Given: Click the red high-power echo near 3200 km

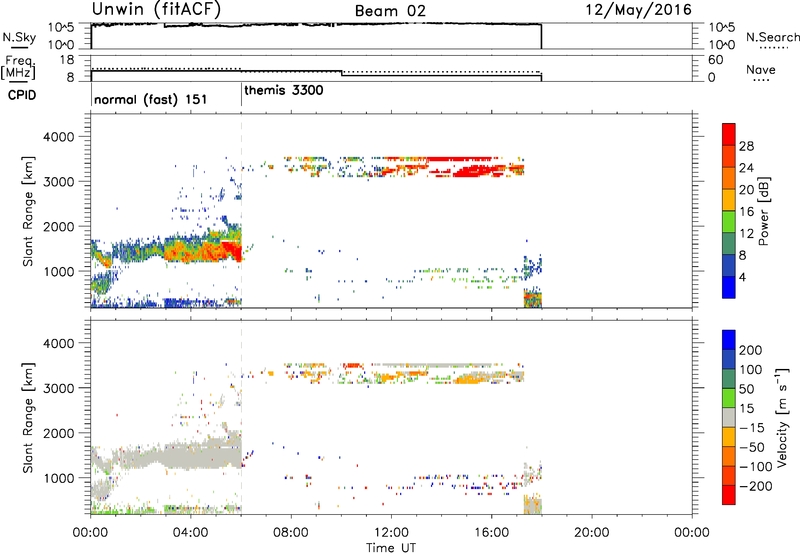Looking at the screenshot, I should pos(472,171).
